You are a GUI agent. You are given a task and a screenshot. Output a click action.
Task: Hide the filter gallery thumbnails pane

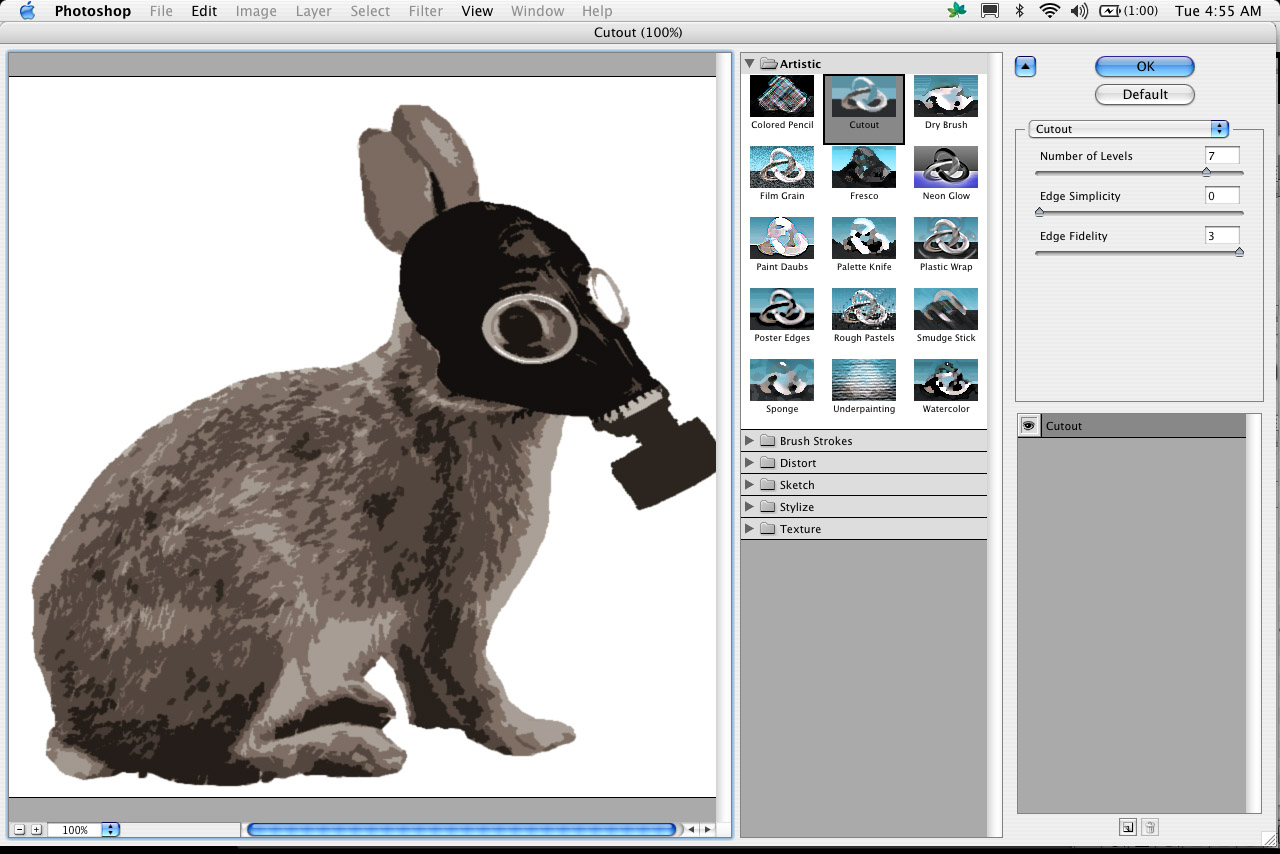point(1025,67)
